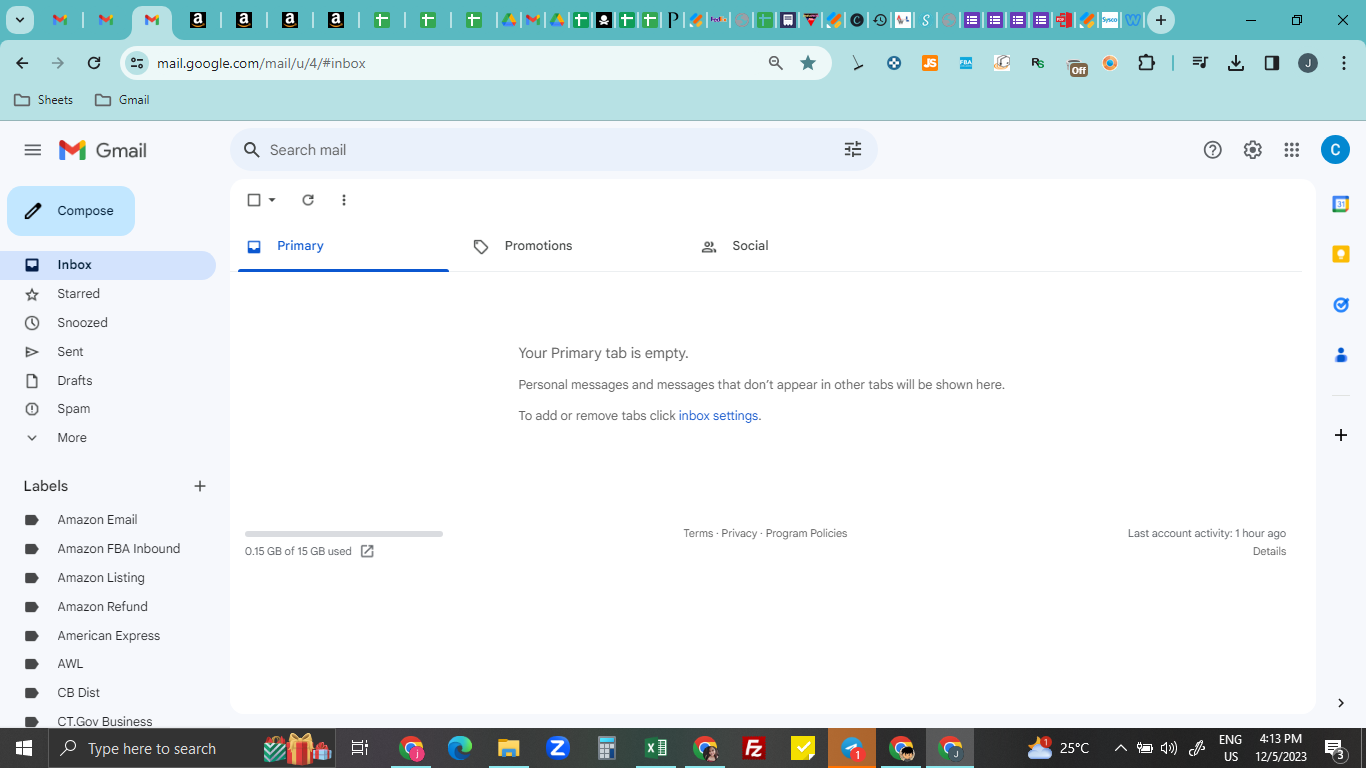Open Chrome side panel icon

tap(1272, 63)
